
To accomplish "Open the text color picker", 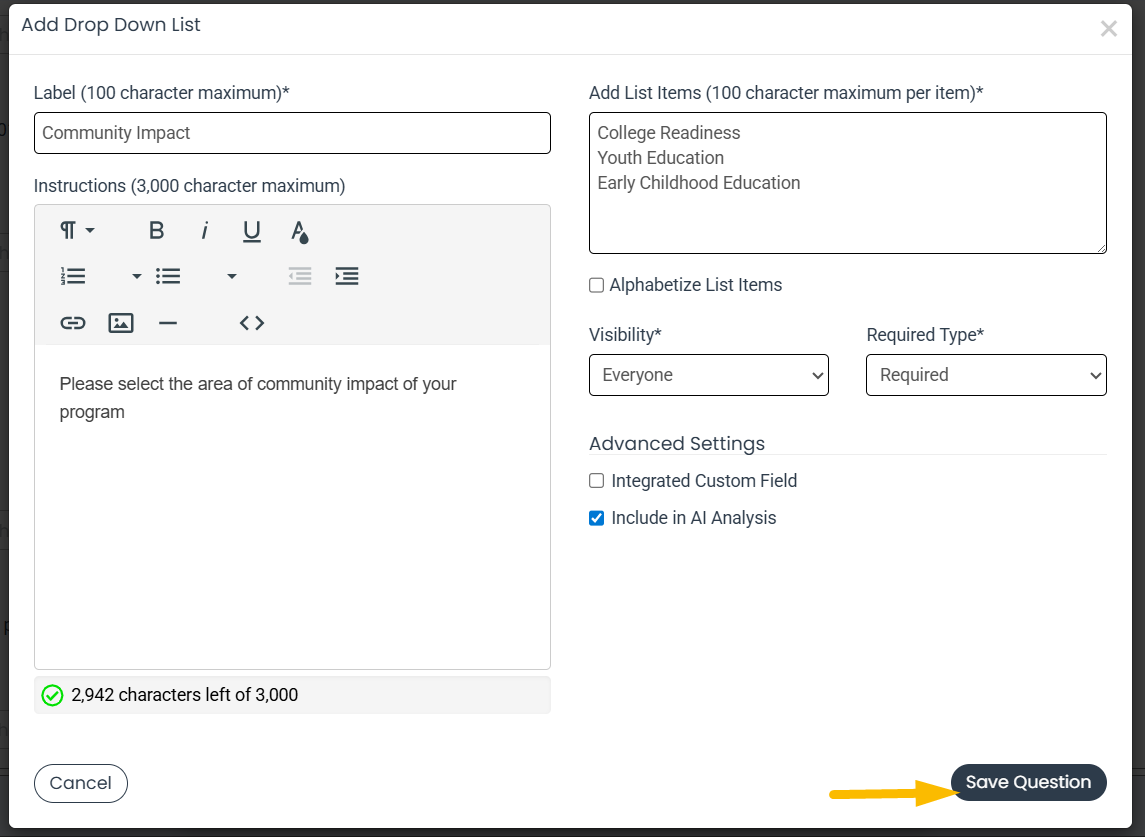I will 299,231.
